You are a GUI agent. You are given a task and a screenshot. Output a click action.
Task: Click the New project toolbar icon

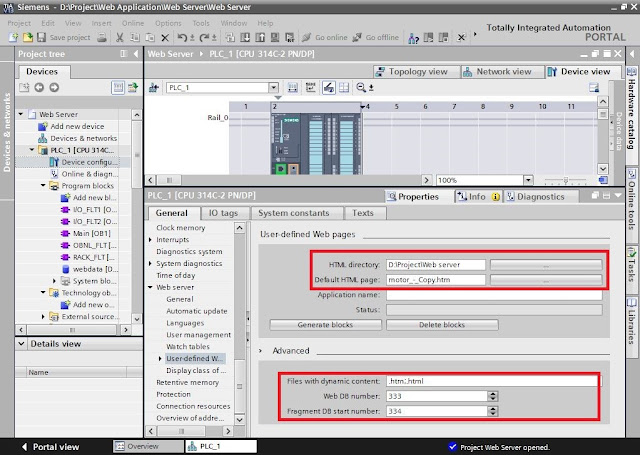coord(13,38)
